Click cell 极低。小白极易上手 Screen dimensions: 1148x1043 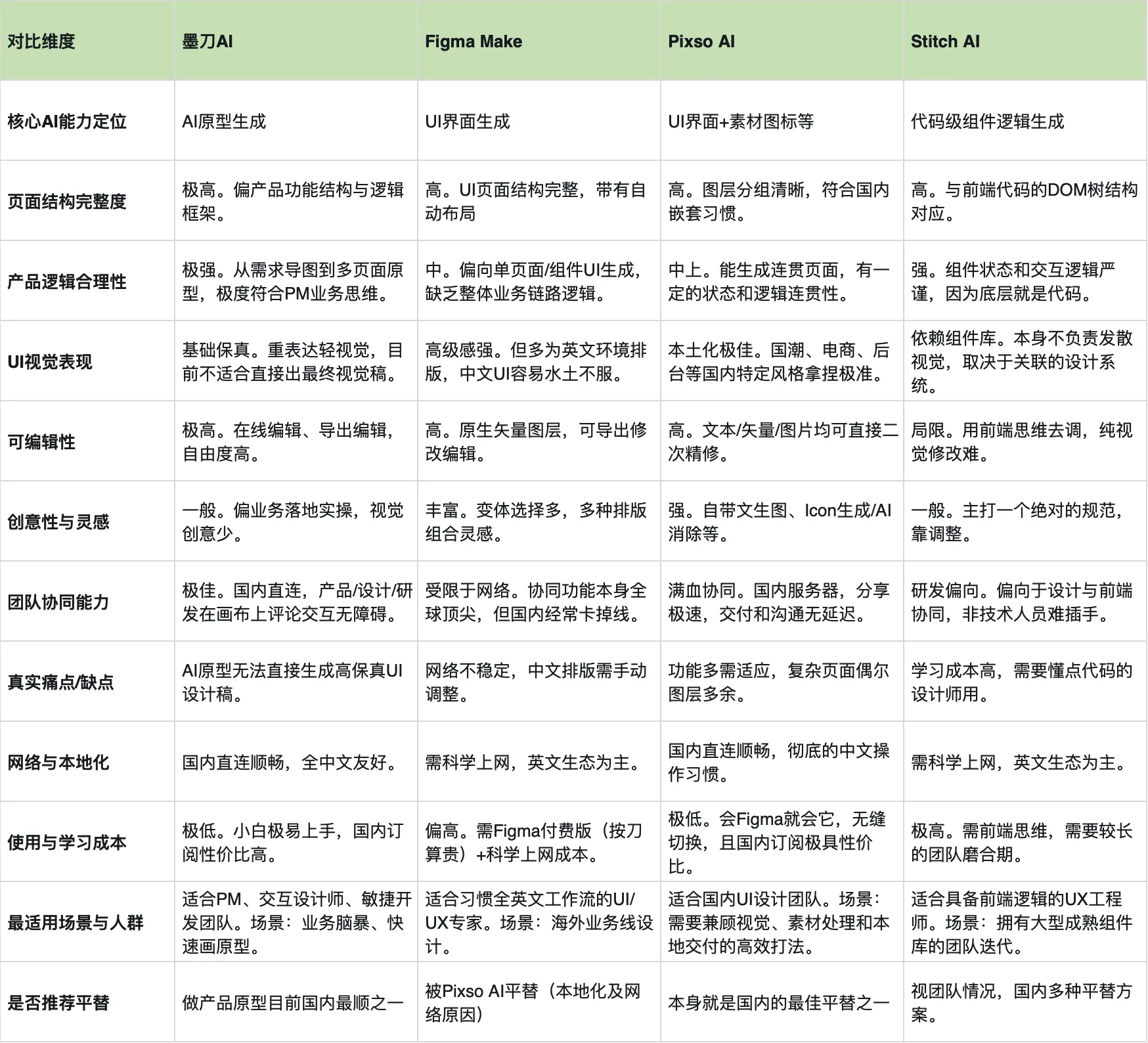(296, 842)
